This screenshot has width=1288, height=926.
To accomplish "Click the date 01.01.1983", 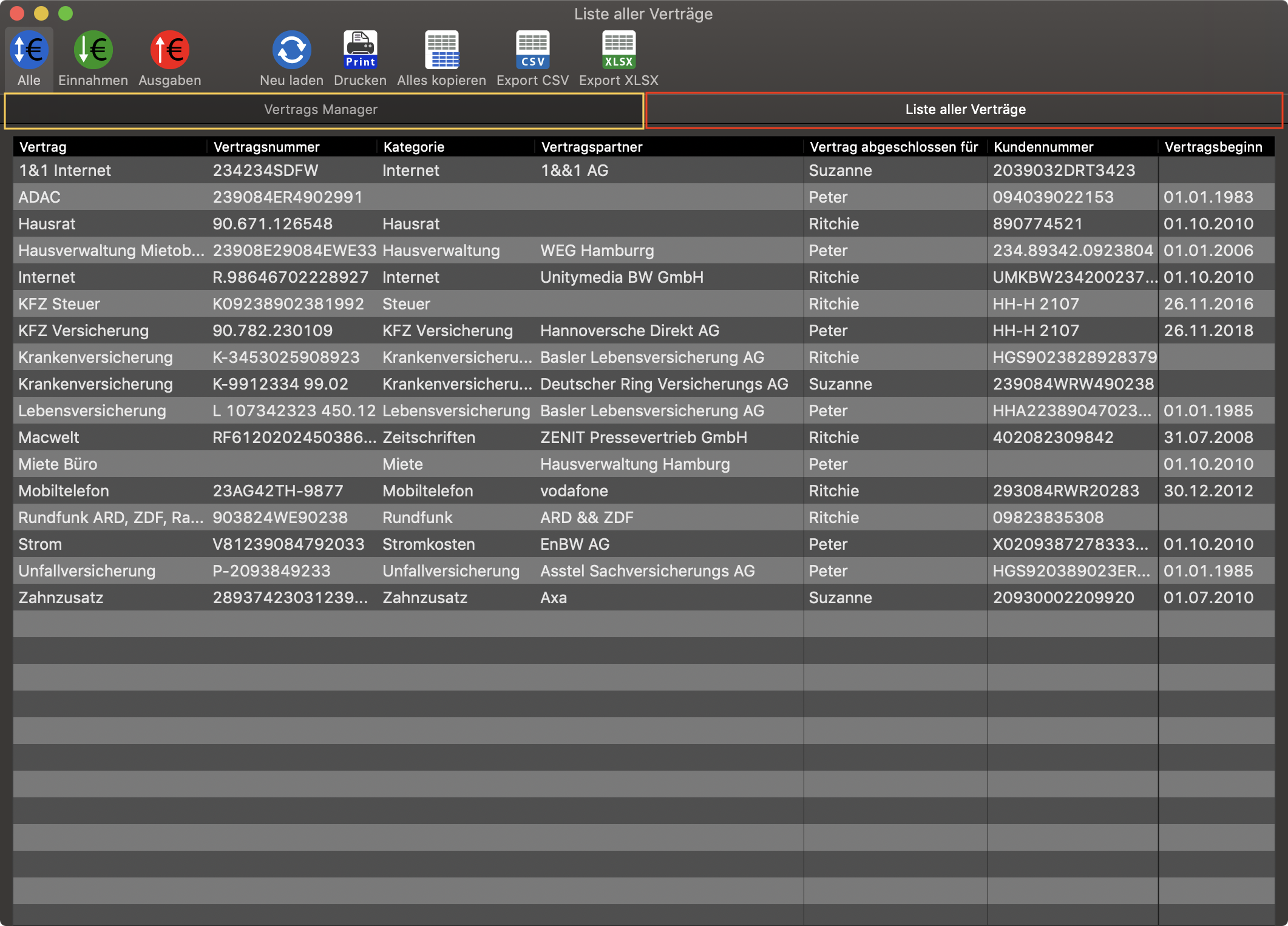I will (1208, 197).
